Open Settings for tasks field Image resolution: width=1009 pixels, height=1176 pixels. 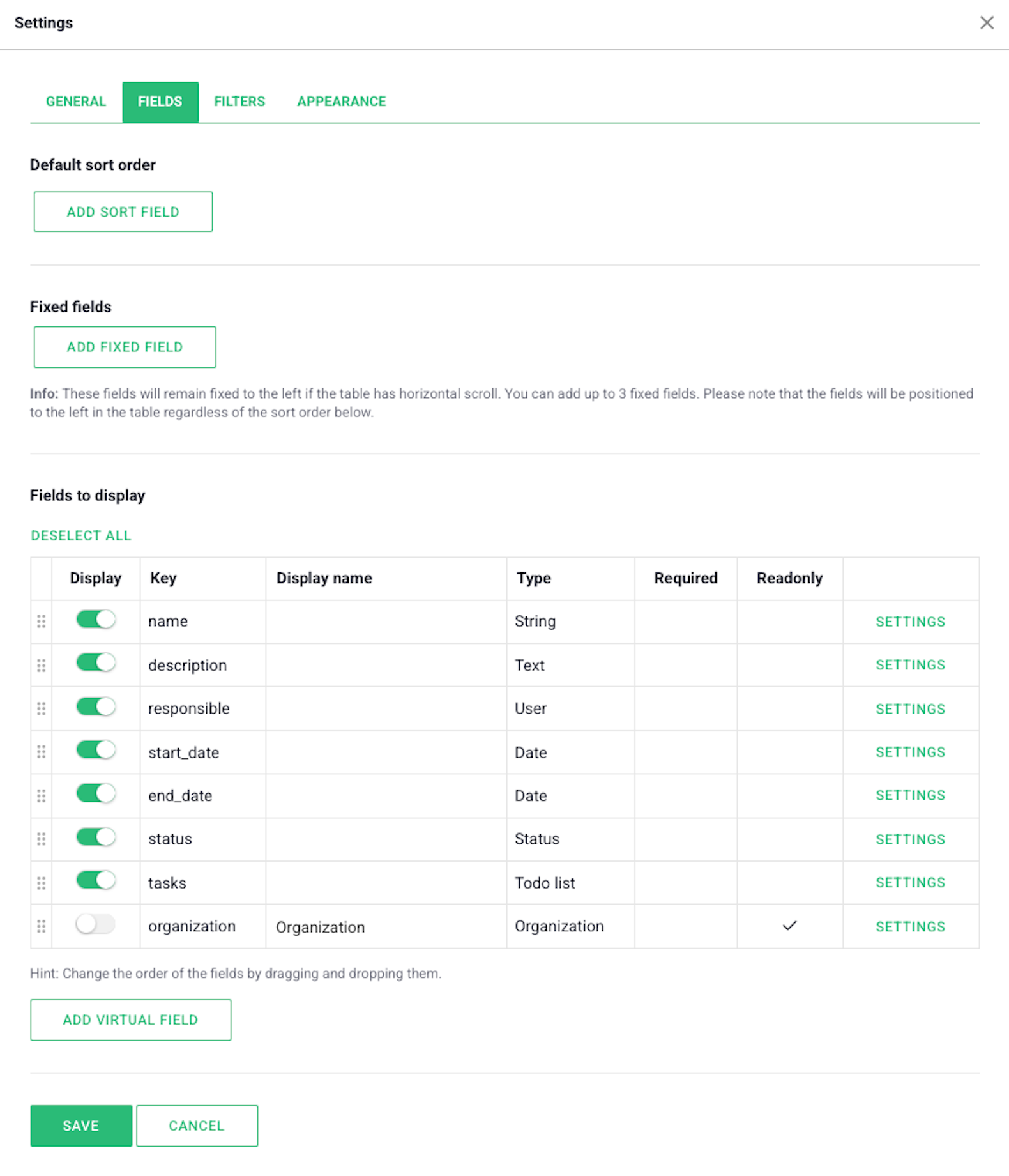pos(910,882)
